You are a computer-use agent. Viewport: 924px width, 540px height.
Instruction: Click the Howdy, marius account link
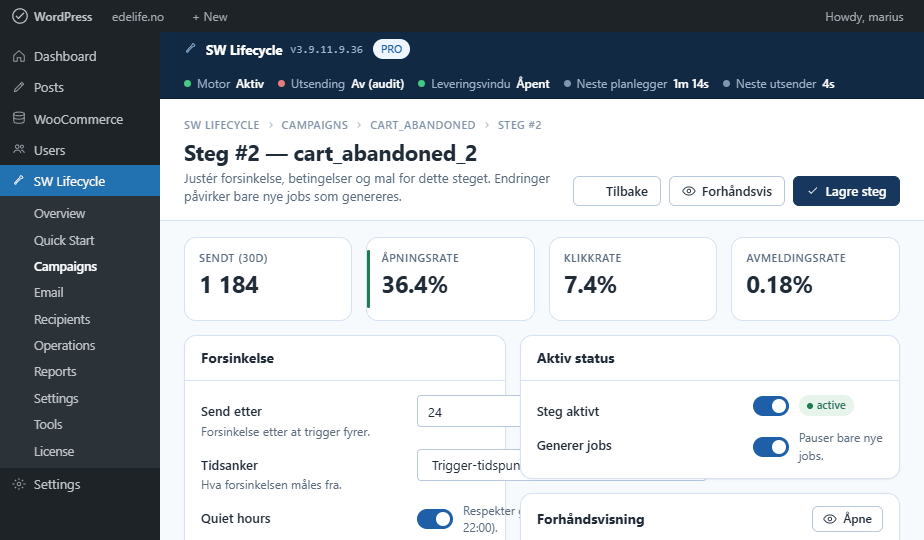[864, 17]
